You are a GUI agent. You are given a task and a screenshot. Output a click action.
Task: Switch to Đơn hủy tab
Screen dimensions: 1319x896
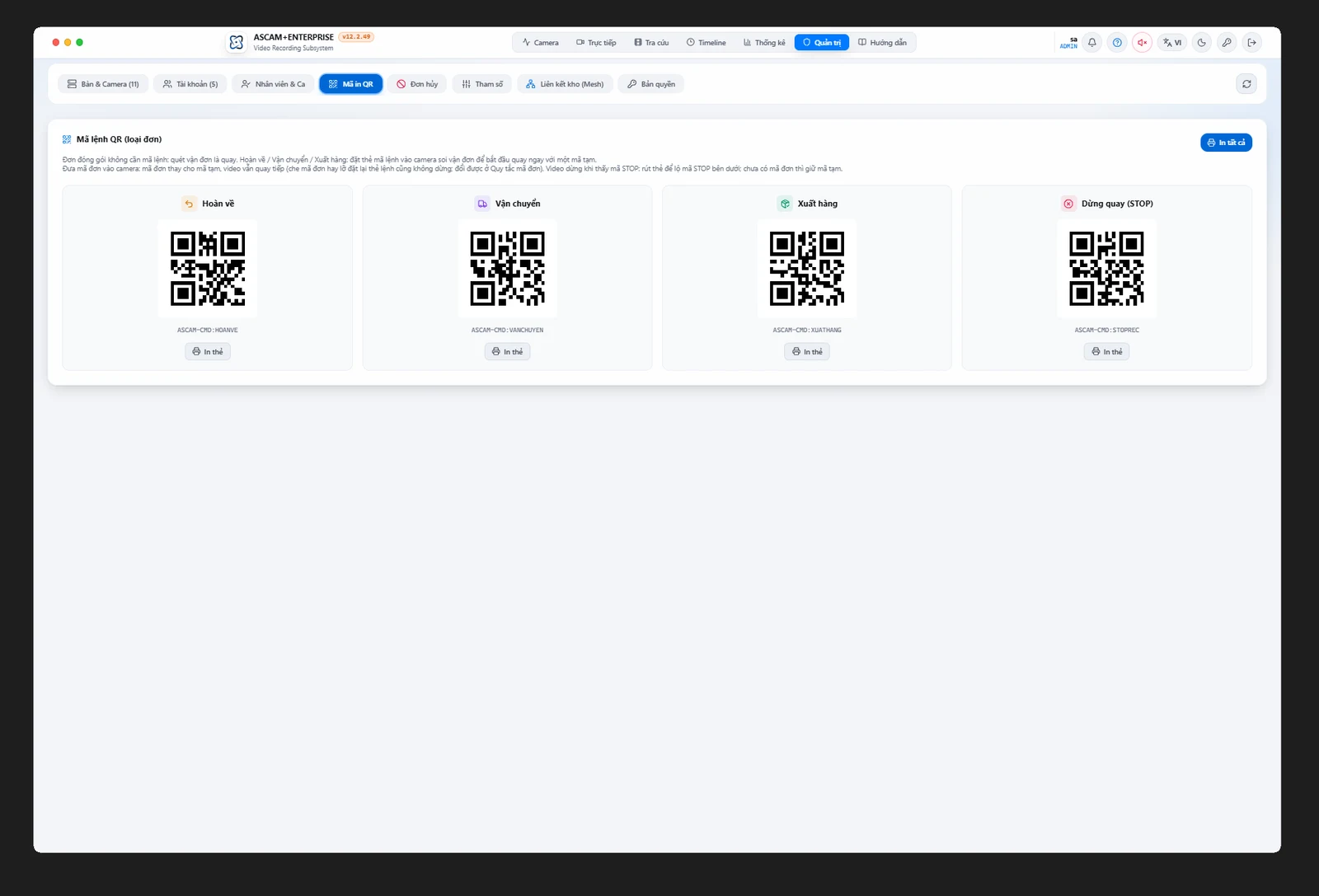[x=417, y=84]
